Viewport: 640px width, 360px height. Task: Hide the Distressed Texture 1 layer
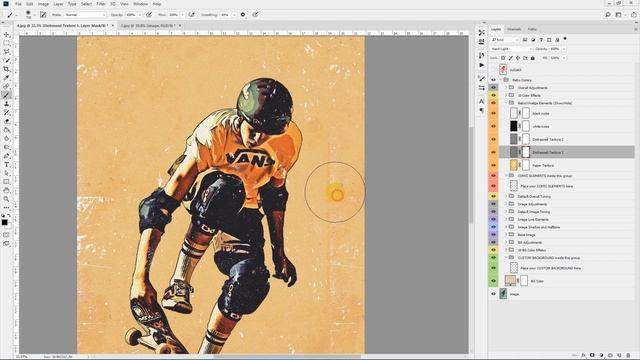[493, 152]
